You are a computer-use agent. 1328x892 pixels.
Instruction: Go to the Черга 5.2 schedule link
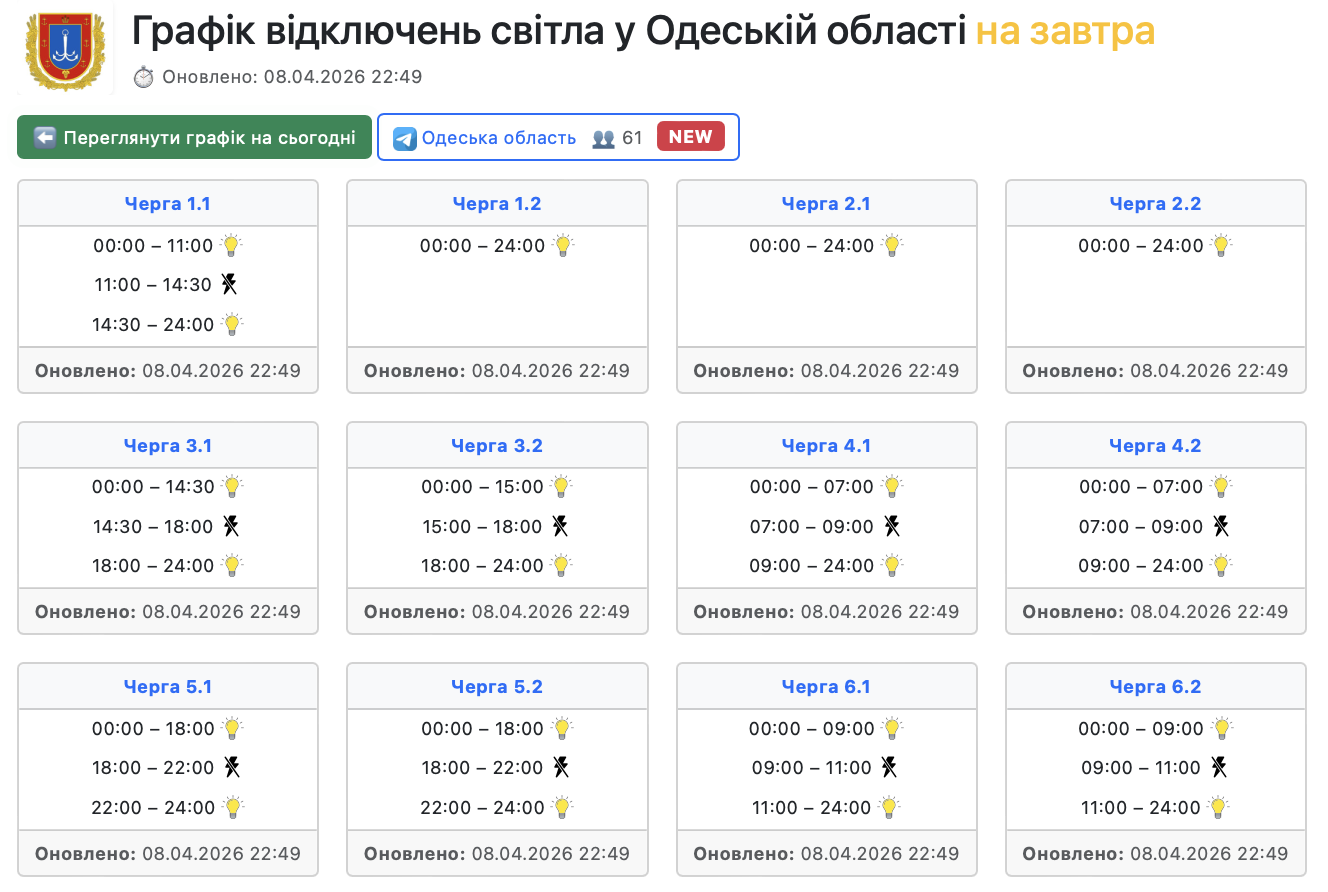coord(497,687)
